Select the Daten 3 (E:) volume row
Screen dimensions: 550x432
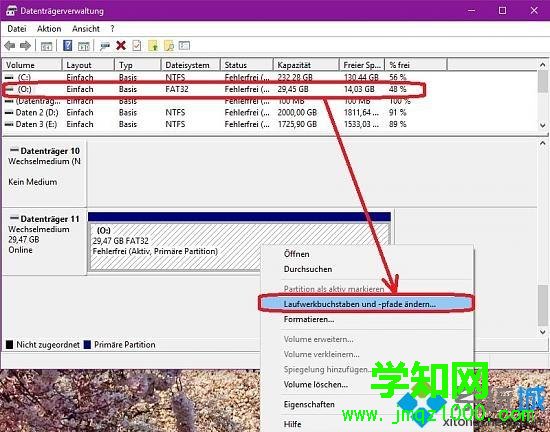coord(224,124)
